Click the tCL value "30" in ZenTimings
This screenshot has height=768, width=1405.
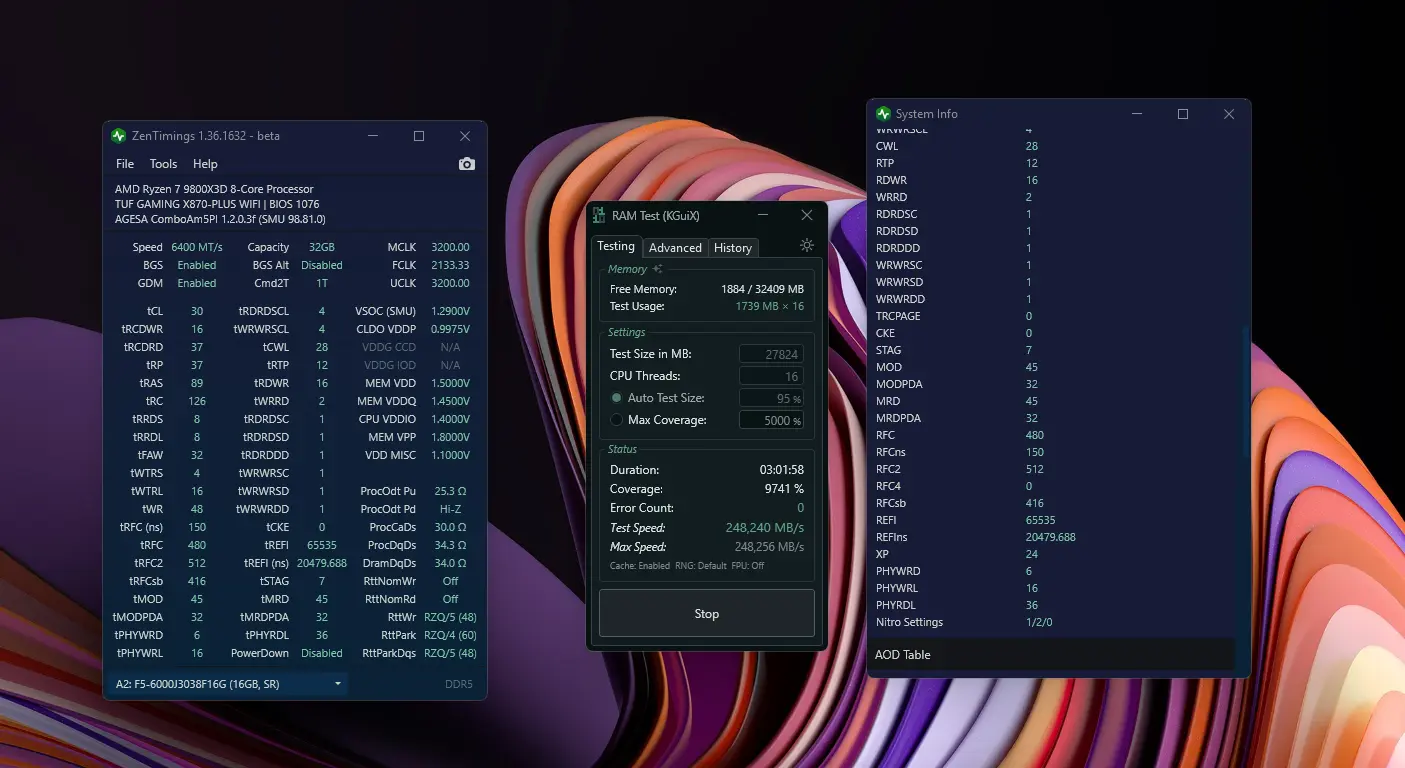197,311
